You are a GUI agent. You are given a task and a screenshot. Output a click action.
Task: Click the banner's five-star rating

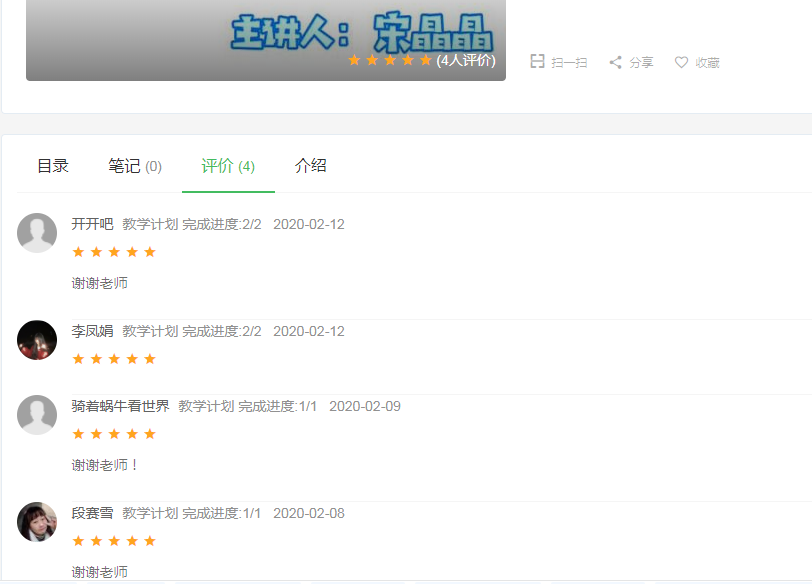(390, 60)
